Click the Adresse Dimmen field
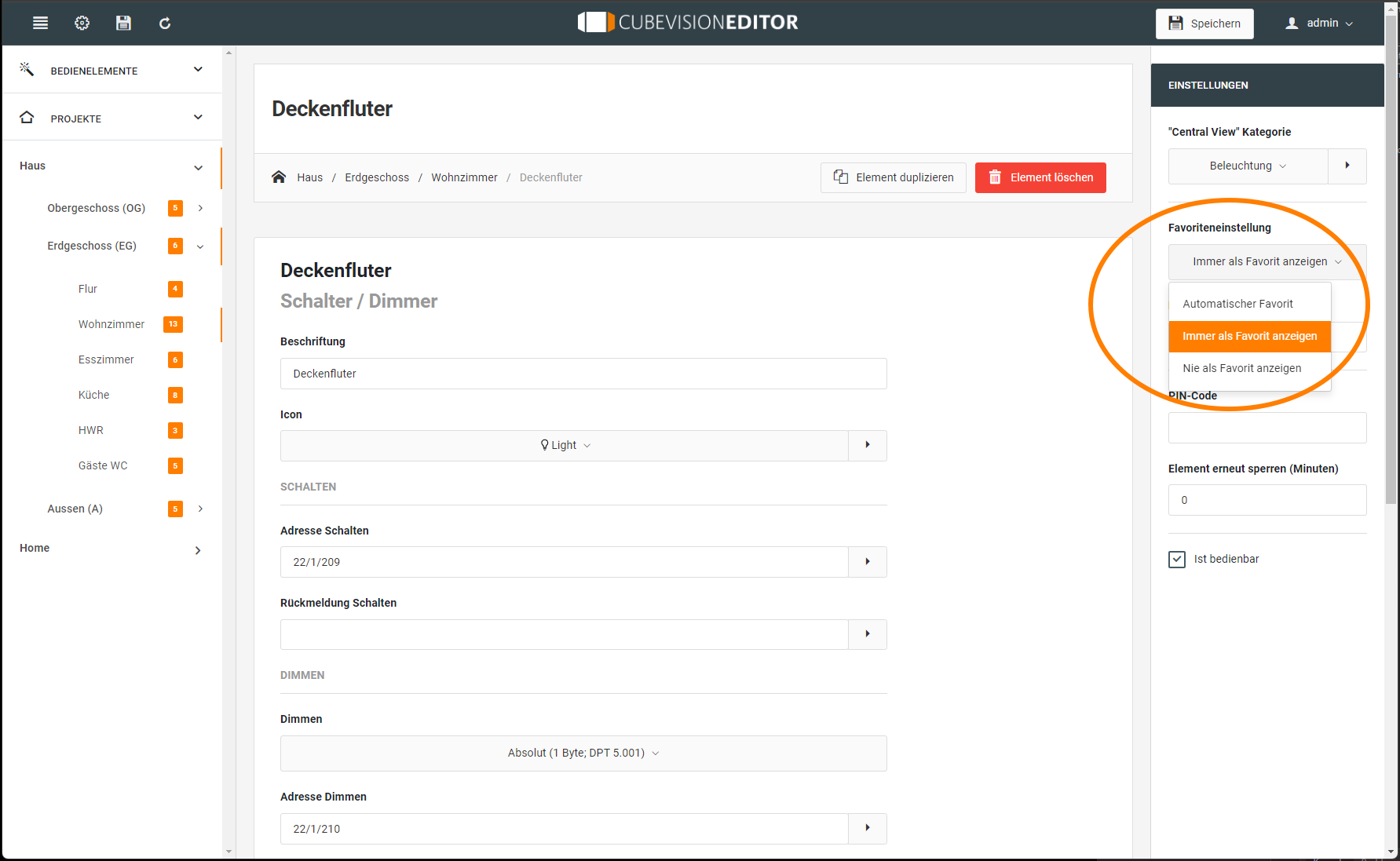 (565, 829)
